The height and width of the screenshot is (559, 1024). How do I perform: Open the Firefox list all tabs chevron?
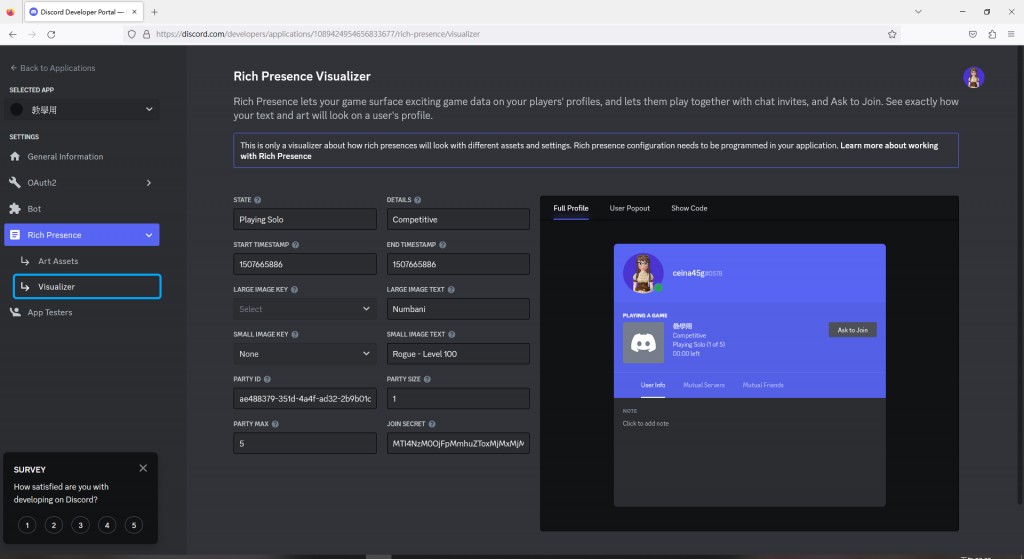918,12
